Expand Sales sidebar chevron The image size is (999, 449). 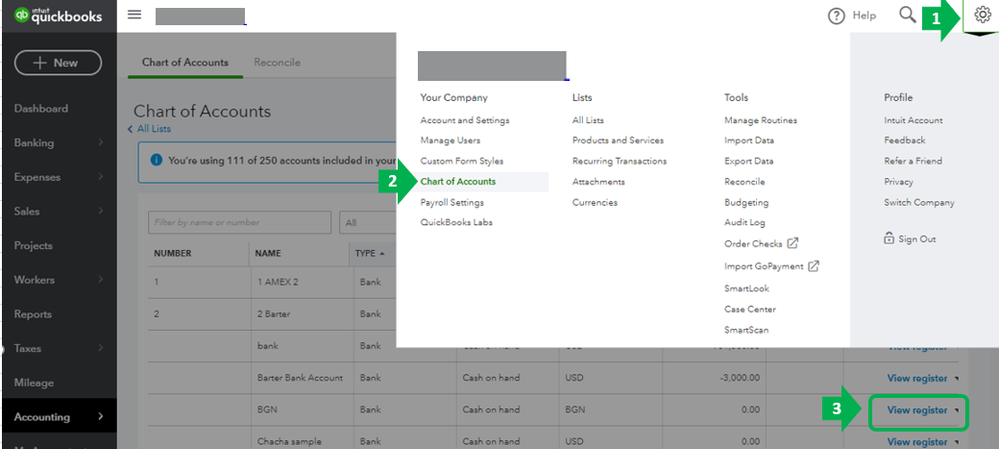101,211
